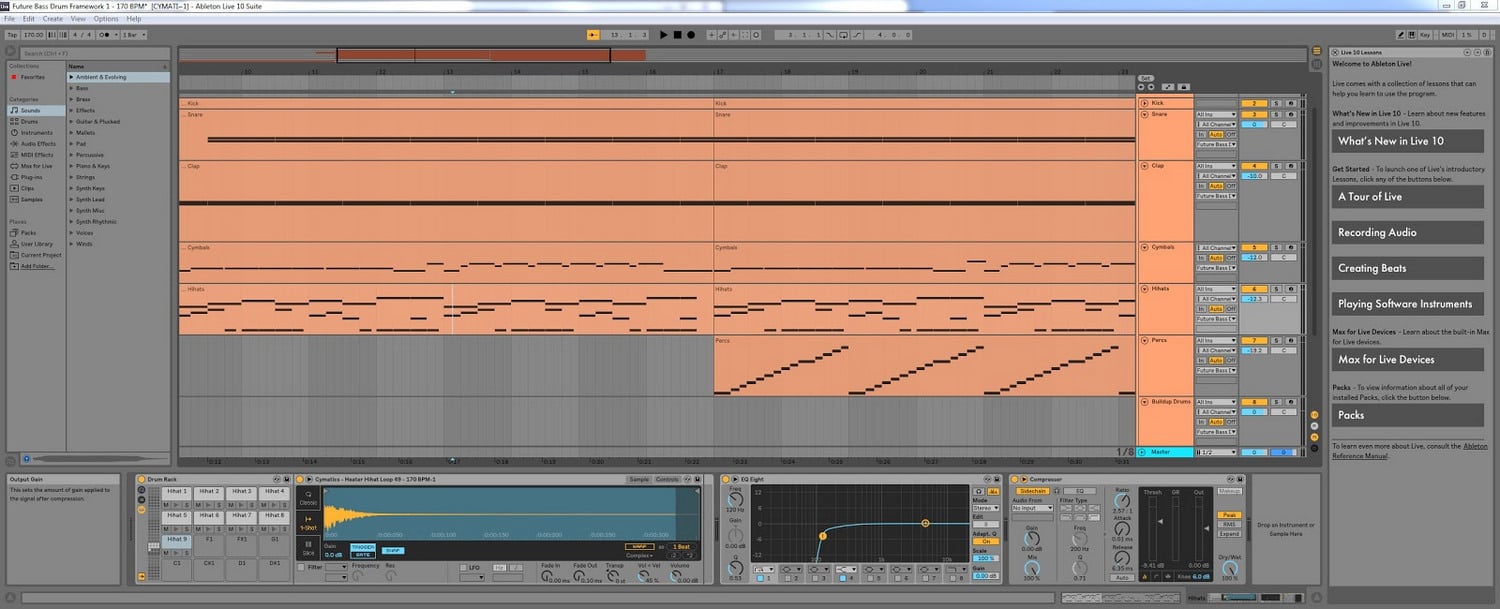The width and height of the screenshot is (1500, 609).
Task: Solo the Hihats track
Action: click(x=1276, y=289)
